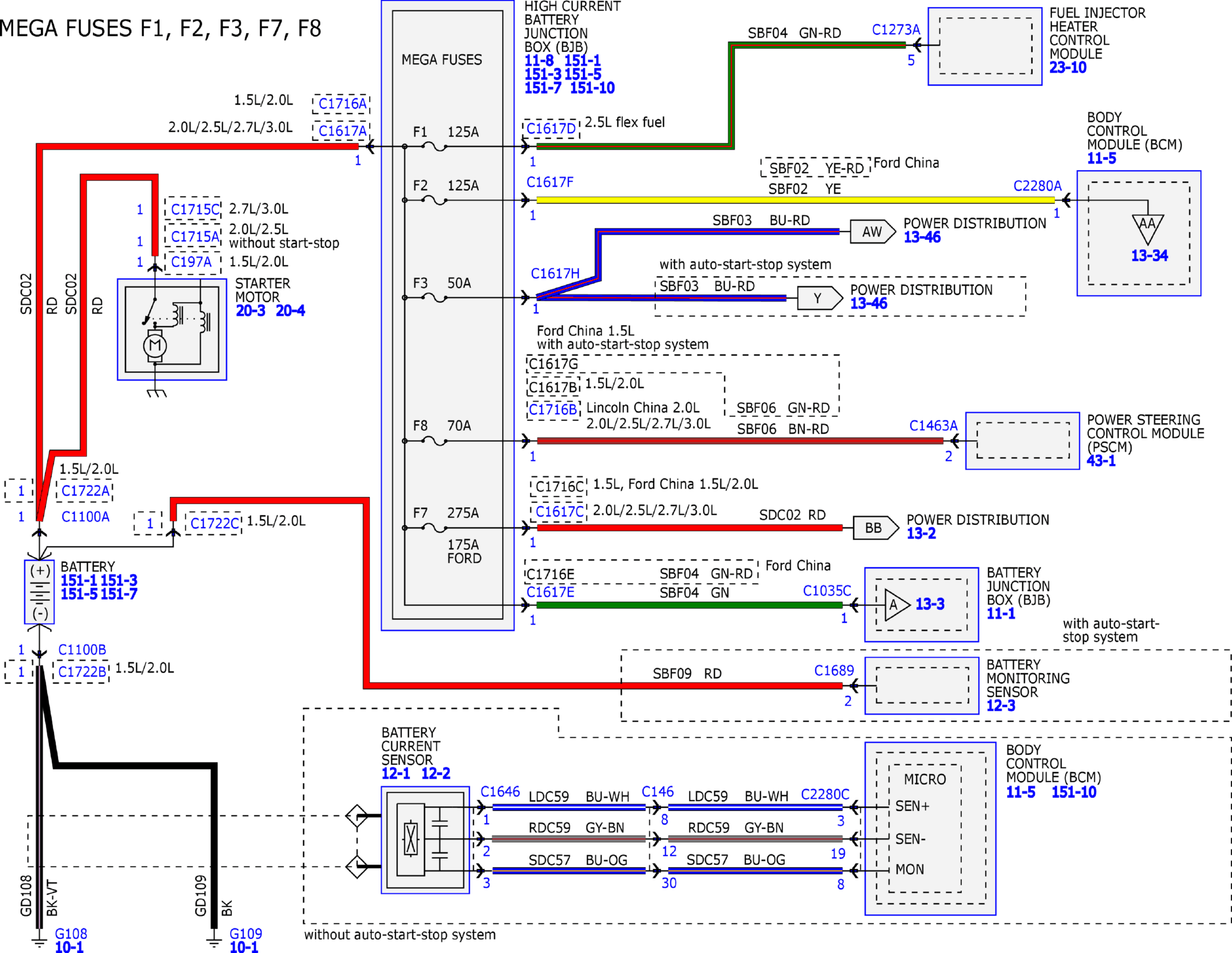Click the battery symbol
1232x953 pixels.
(39, 592)
